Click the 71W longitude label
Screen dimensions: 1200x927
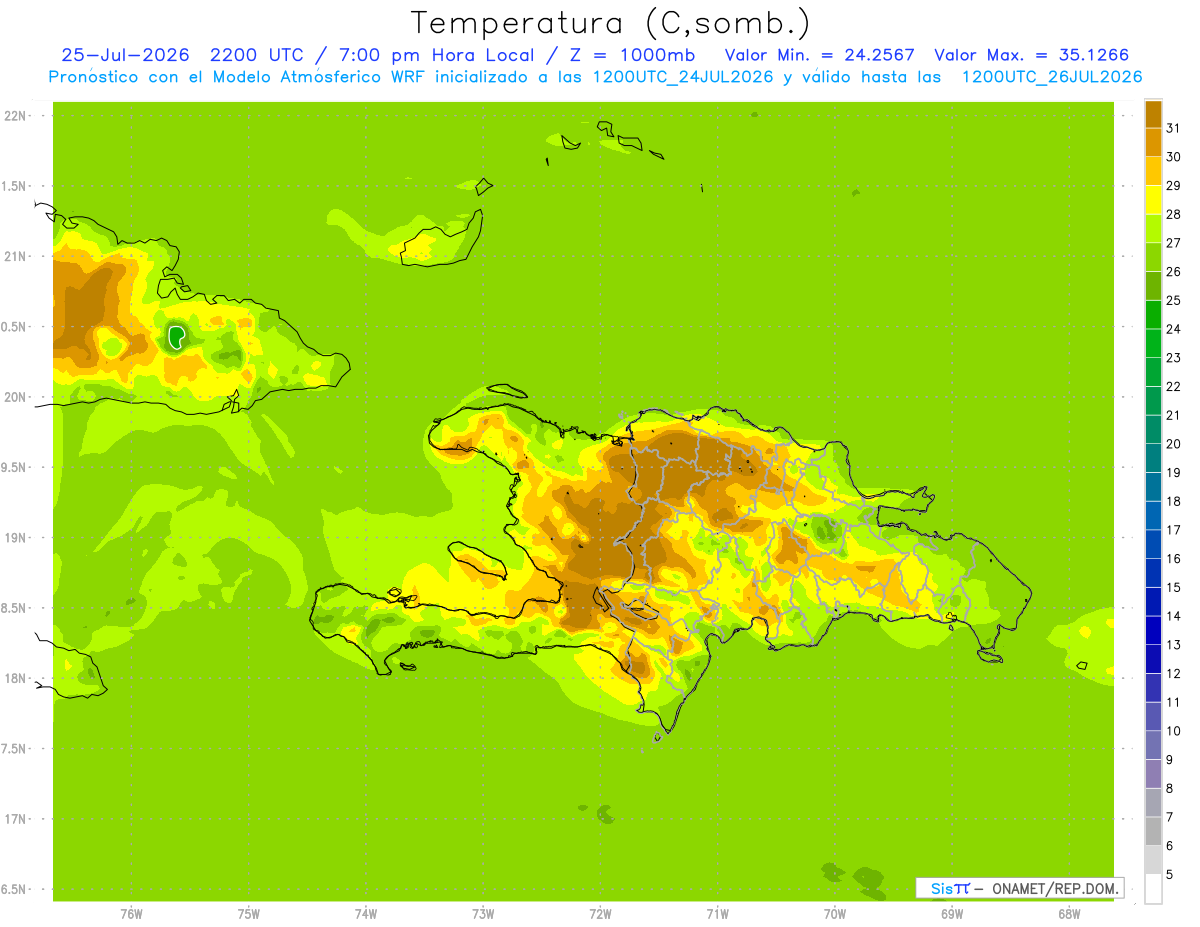717,913
